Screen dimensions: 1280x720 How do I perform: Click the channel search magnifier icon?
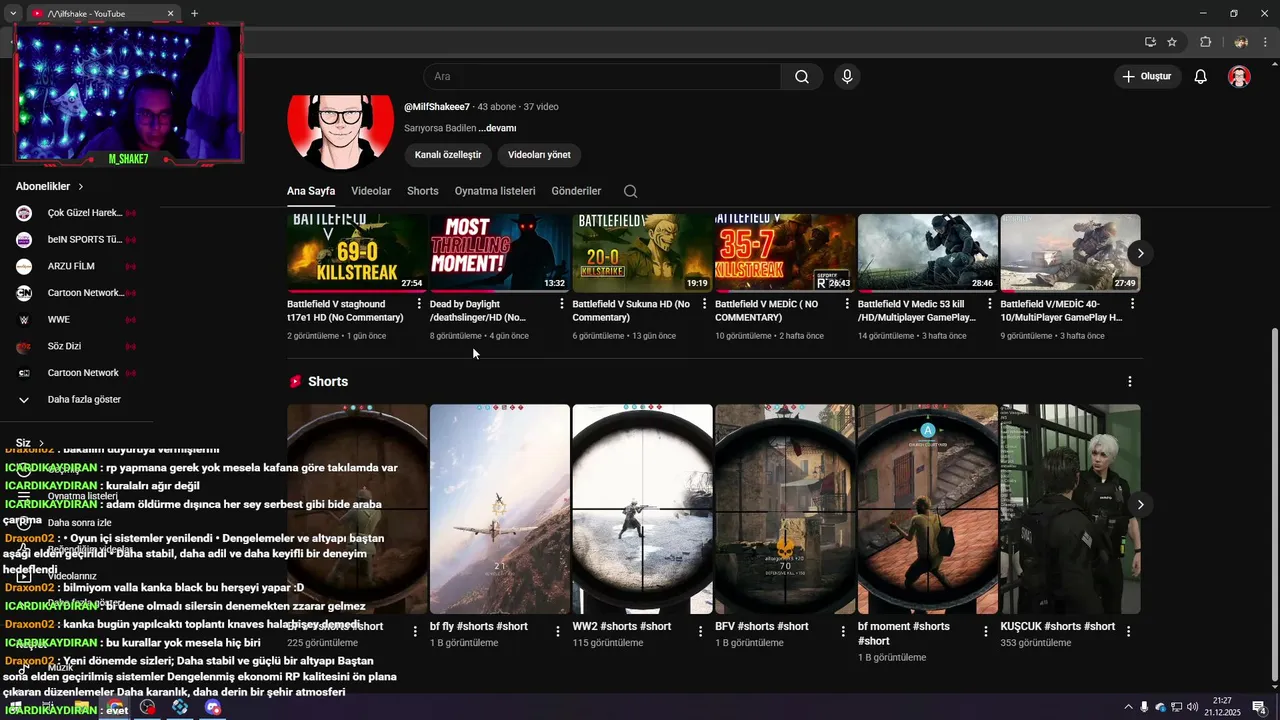(630, 191)
